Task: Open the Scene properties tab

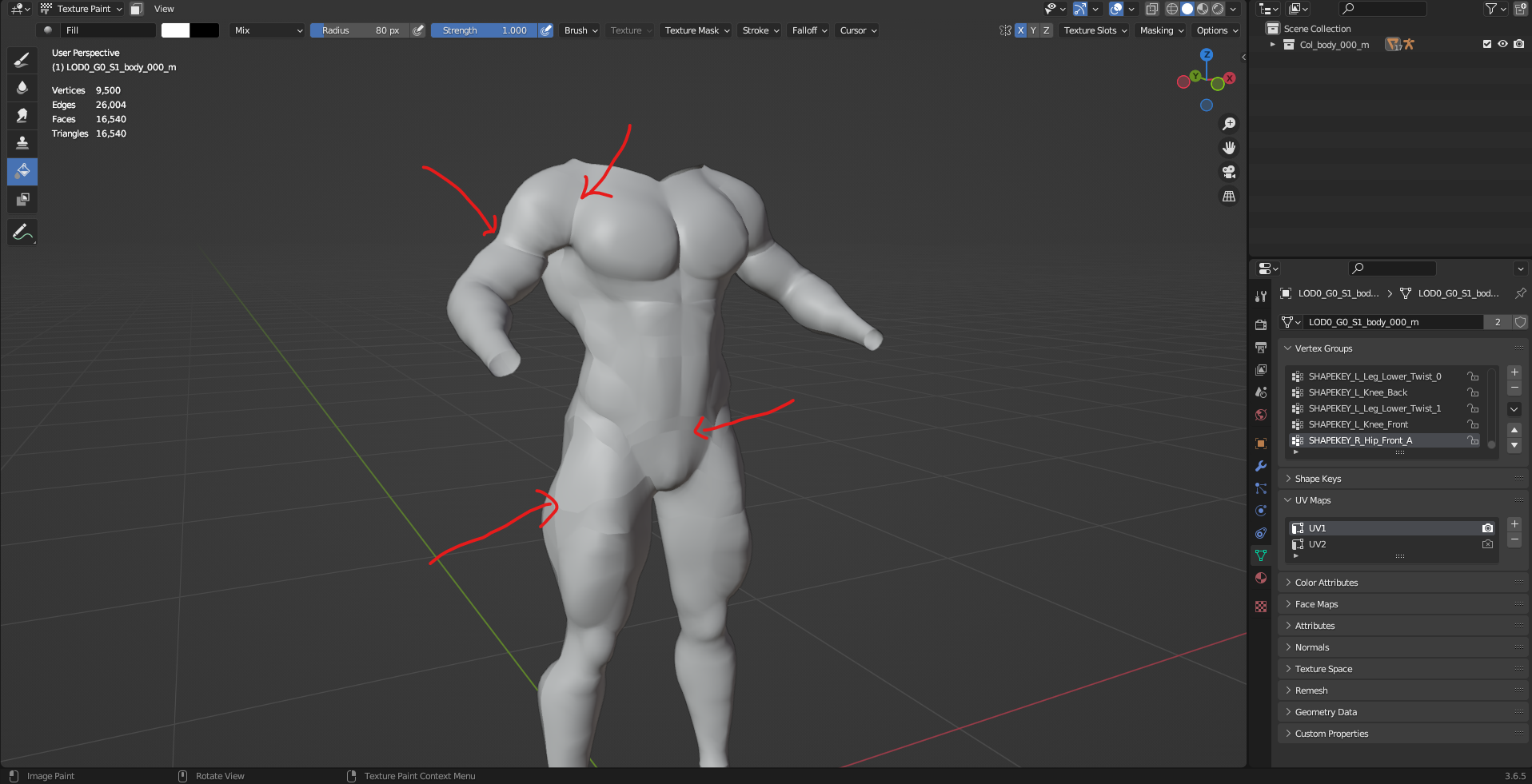Action: (1261, 392)
